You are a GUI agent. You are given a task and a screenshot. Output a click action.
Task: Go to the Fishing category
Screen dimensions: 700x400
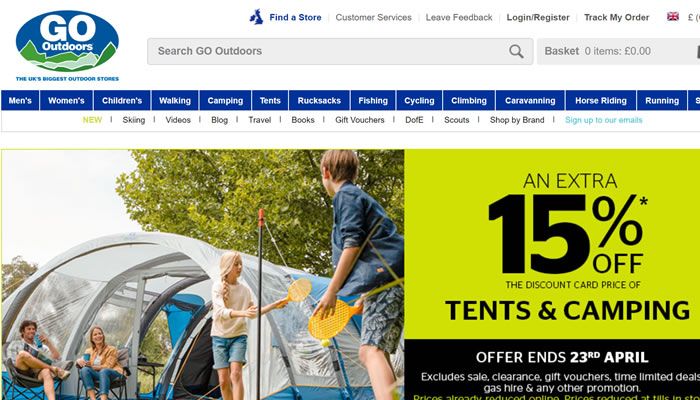click(373, 100)
